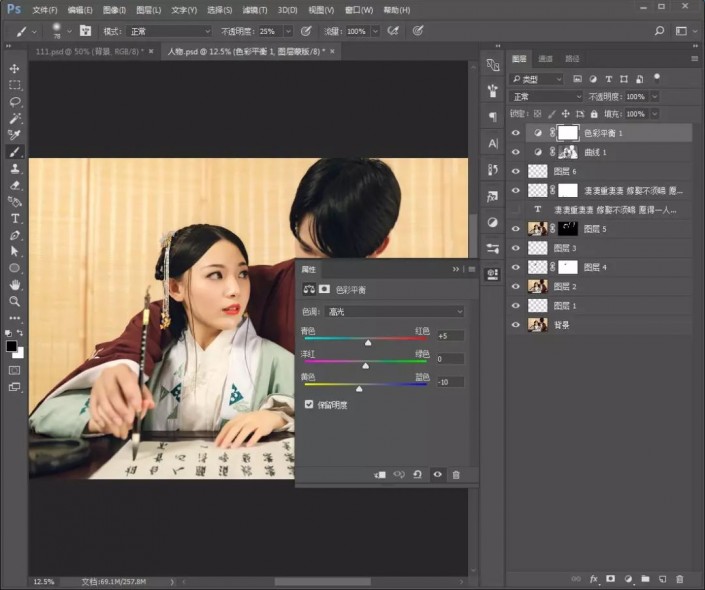The image size is (705, 590).
Task: Select the Clone Stamp tool
Action: point(14,169)
